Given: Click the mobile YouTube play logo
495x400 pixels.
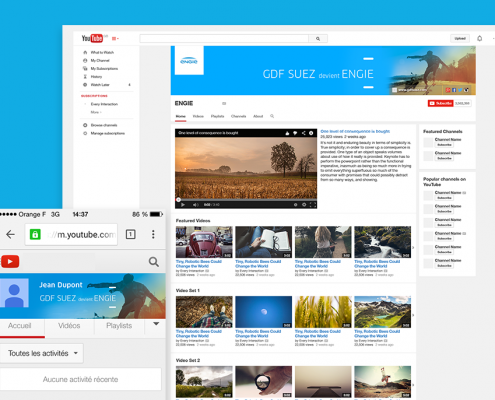Looking at the screenshot, I should point(10,262).
